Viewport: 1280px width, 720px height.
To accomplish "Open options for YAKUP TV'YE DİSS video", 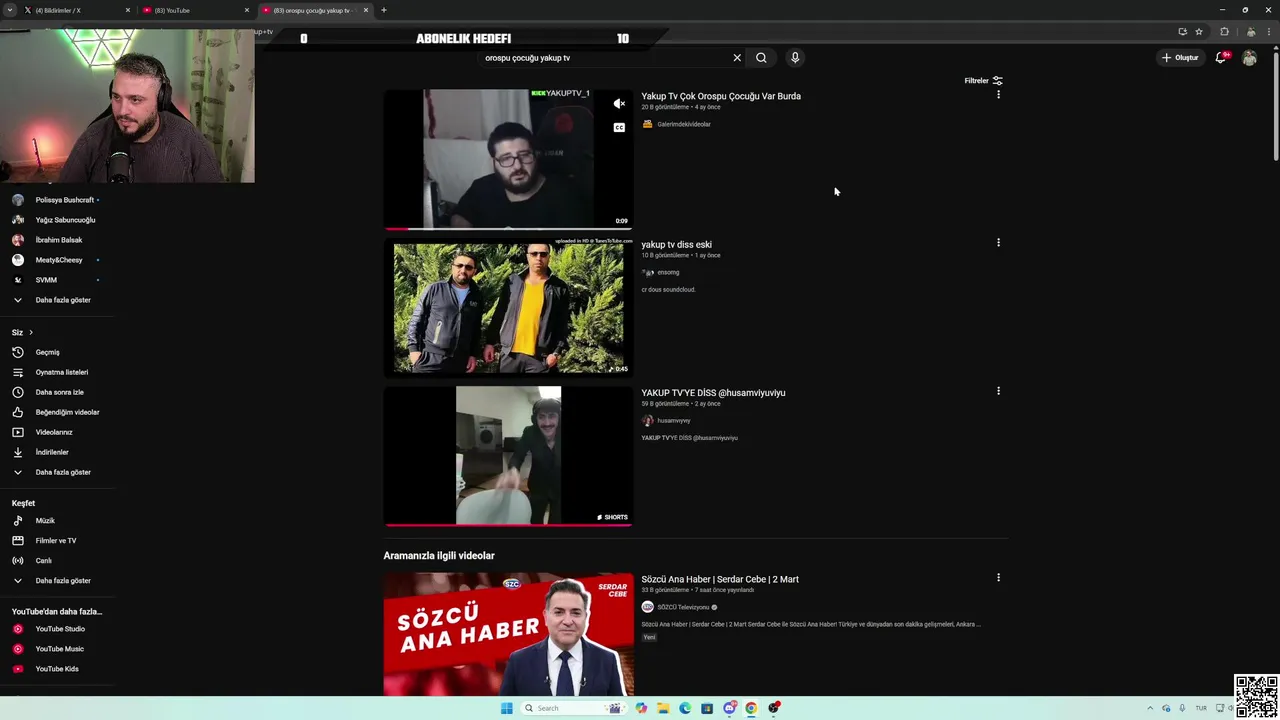I will pos(998,391).
